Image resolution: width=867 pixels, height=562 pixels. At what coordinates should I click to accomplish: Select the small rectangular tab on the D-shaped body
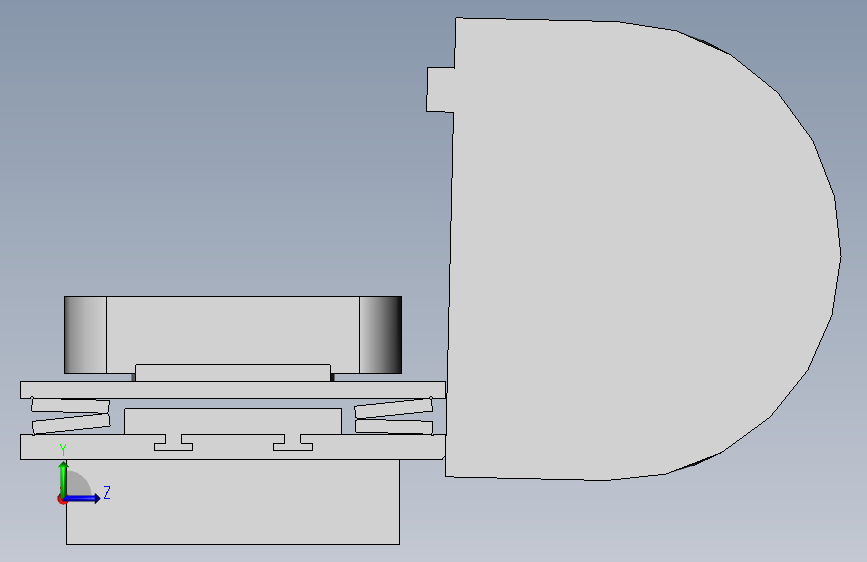[x=440, y=90]
